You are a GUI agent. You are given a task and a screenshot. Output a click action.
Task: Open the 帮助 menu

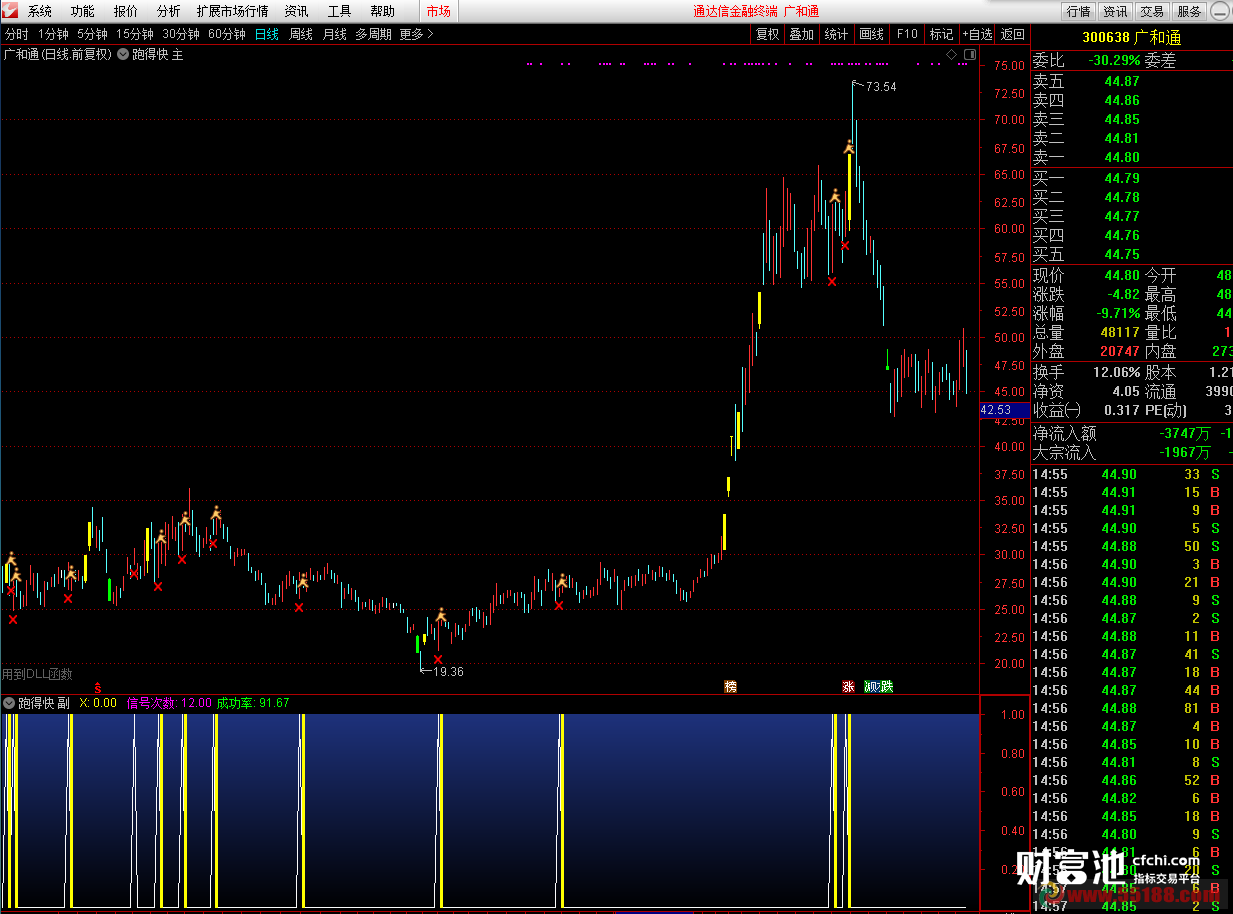(x=382, y=11)
